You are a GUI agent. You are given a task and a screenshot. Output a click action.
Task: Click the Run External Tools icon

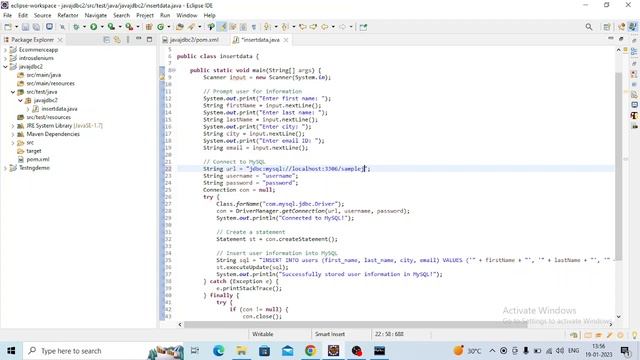(129, 27)
